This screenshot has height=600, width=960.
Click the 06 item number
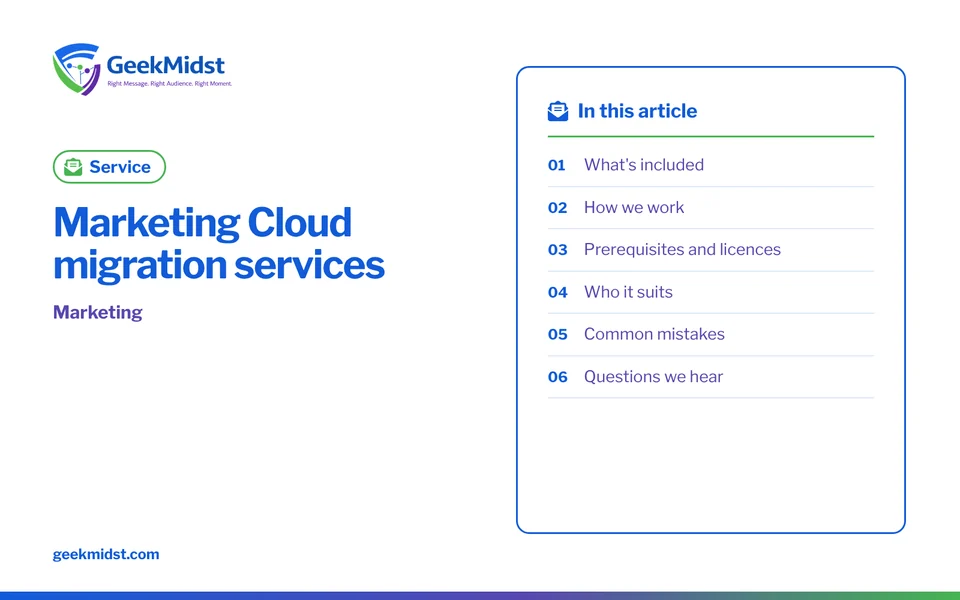pos(557,377)
